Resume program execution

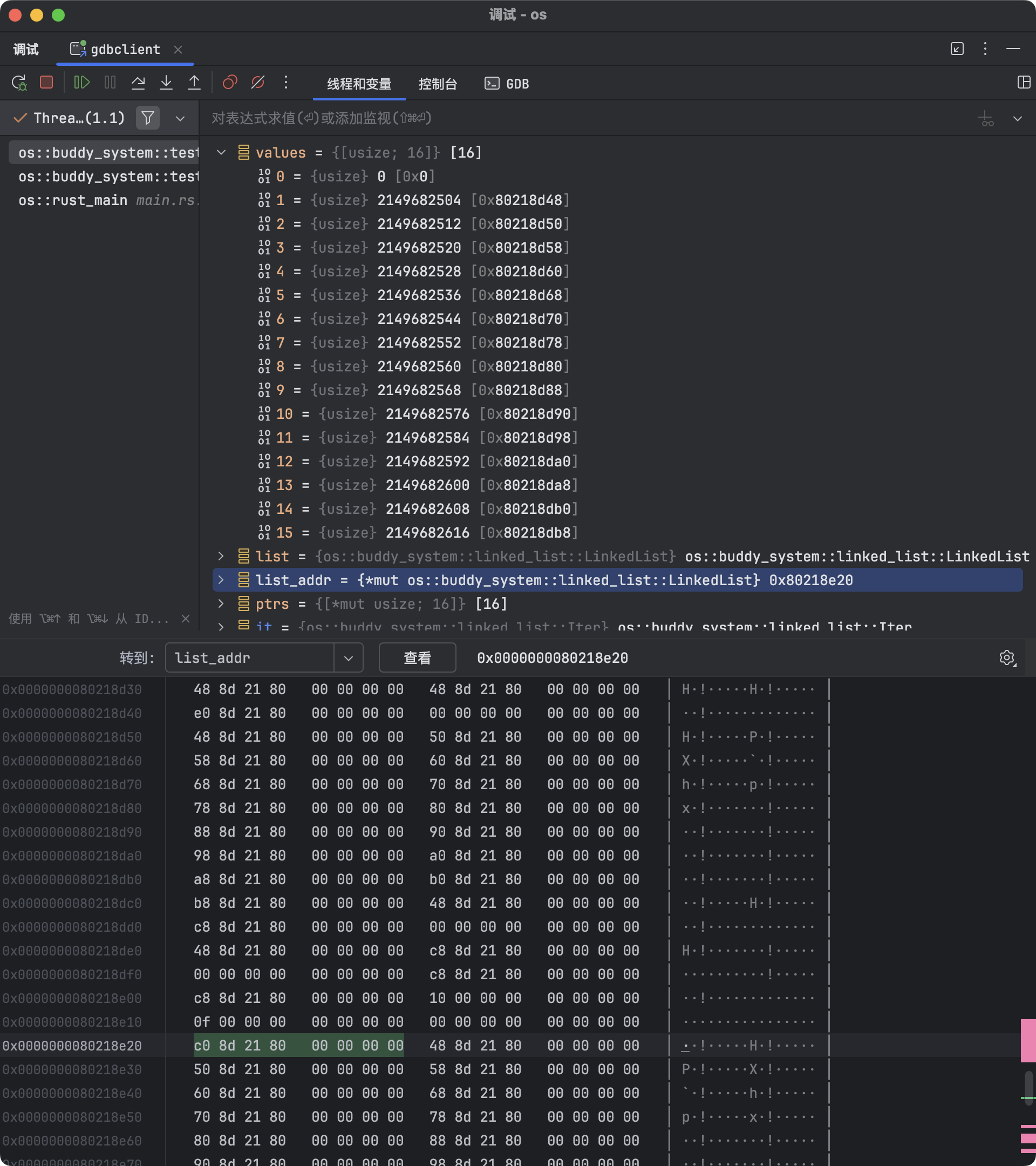(81, 83)
